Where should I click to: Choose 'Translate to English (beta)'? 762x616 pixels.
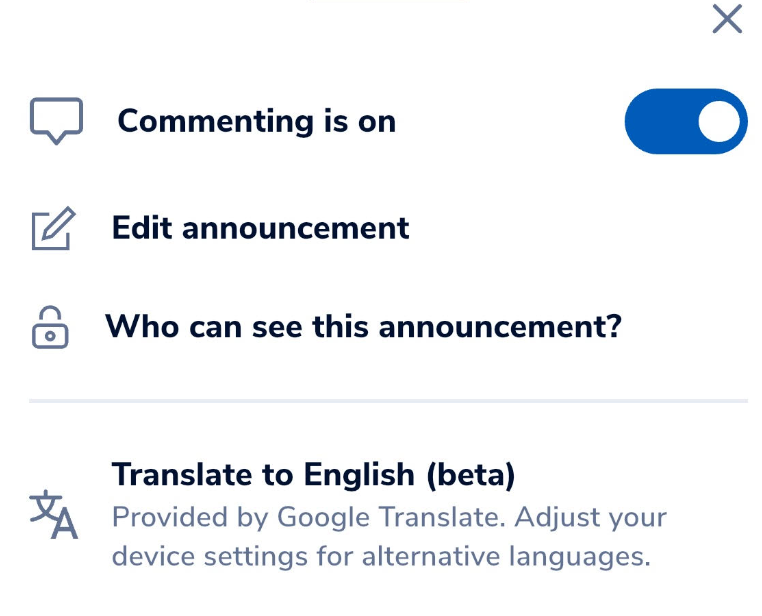point(313,474)
